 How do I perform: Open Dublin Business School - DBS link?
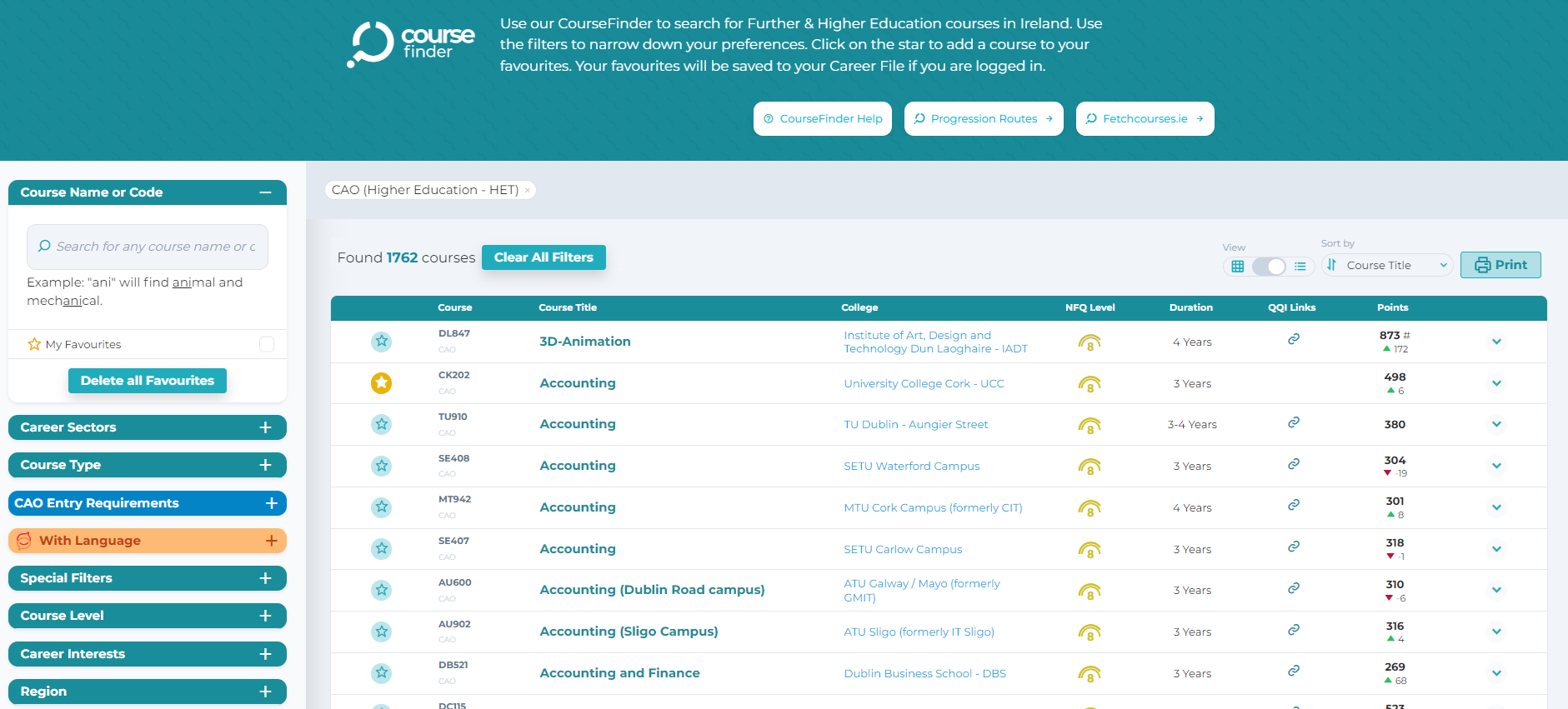(x=924, y=673)
